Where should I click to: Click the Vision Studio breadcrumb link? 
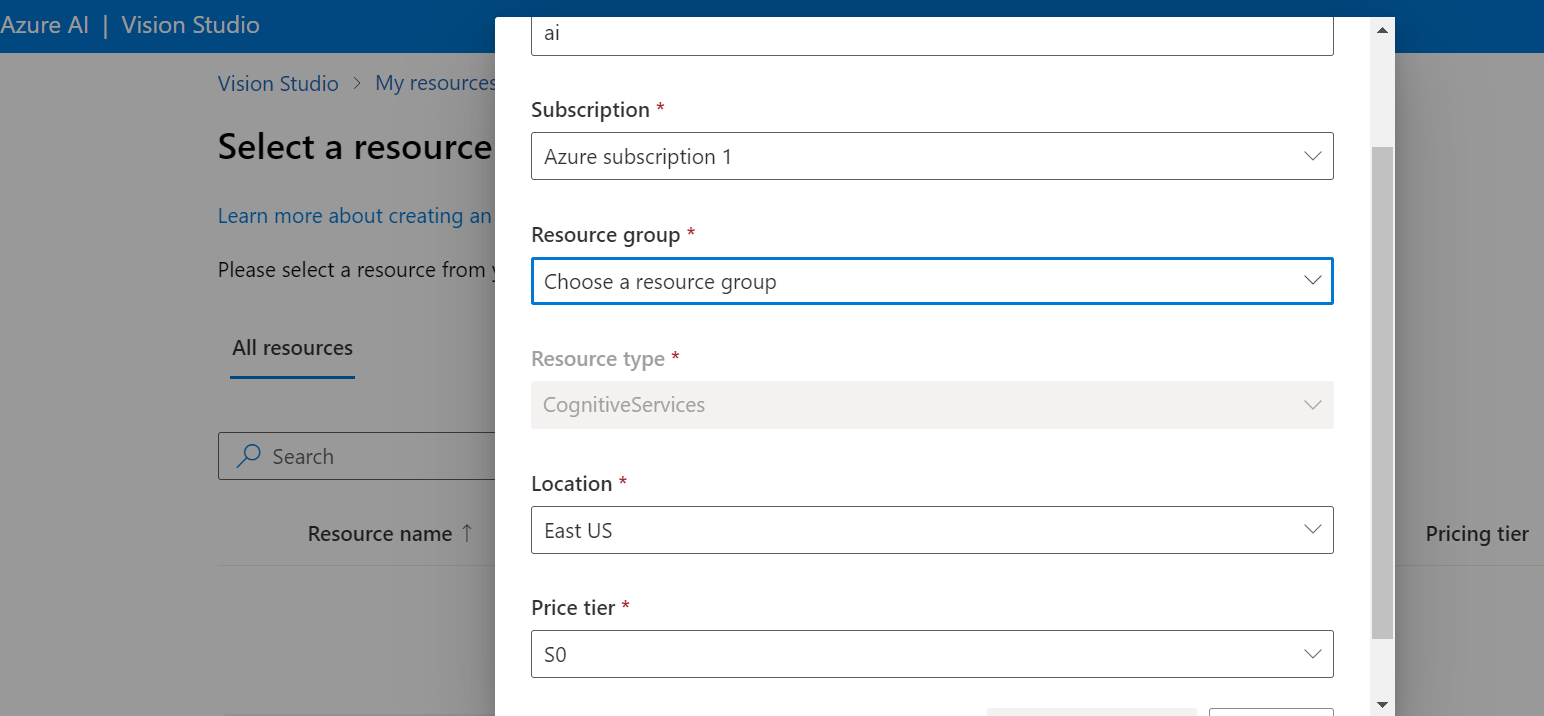(278, 84)
